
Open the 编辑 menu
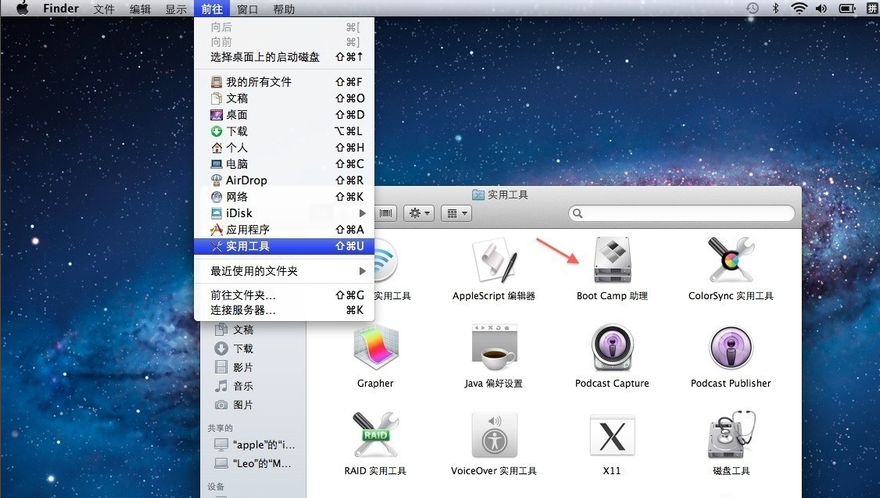(x=140, y=9)
